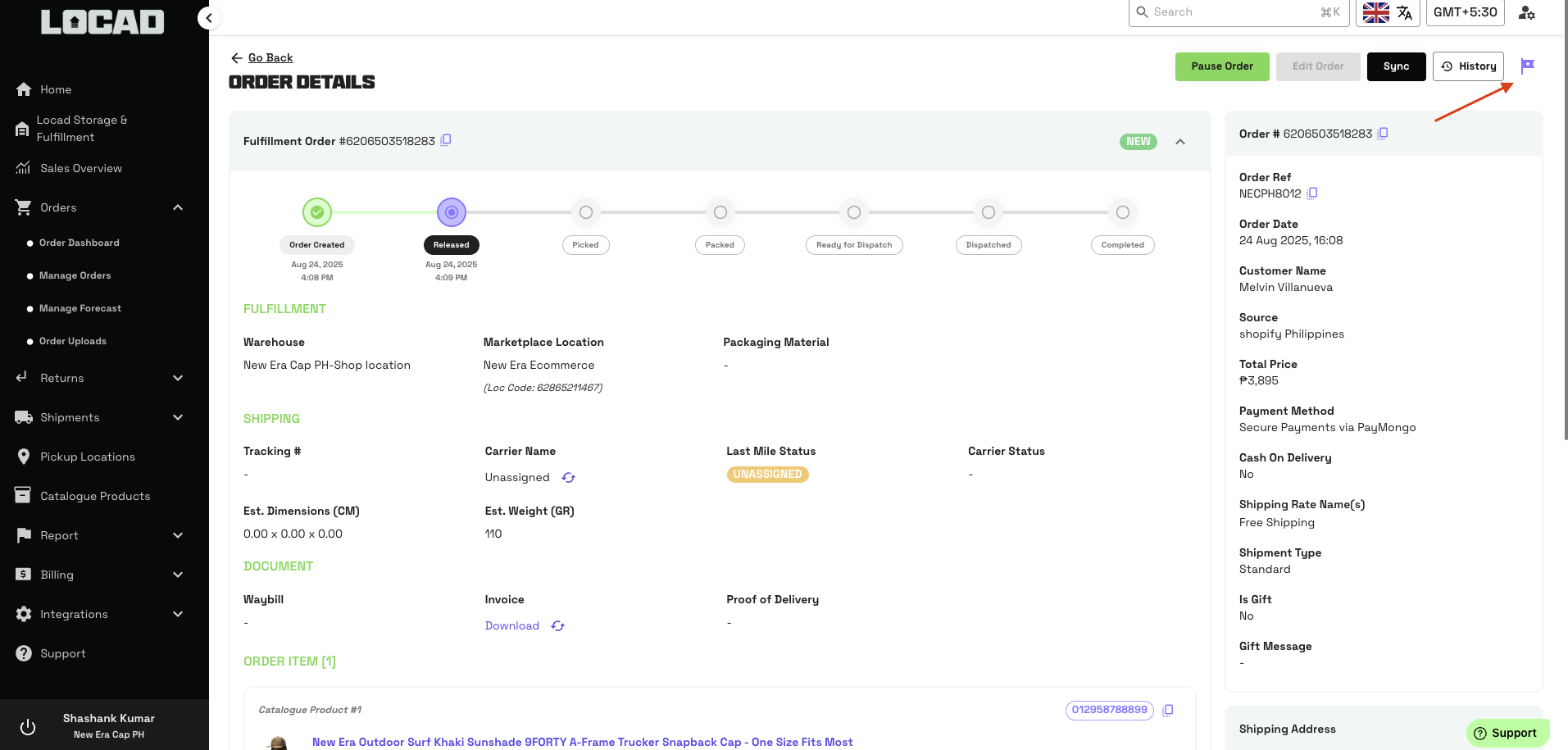Click the Ready for Dispatch step circle
Screen dimensions: 1568x750
click(854, 212)
